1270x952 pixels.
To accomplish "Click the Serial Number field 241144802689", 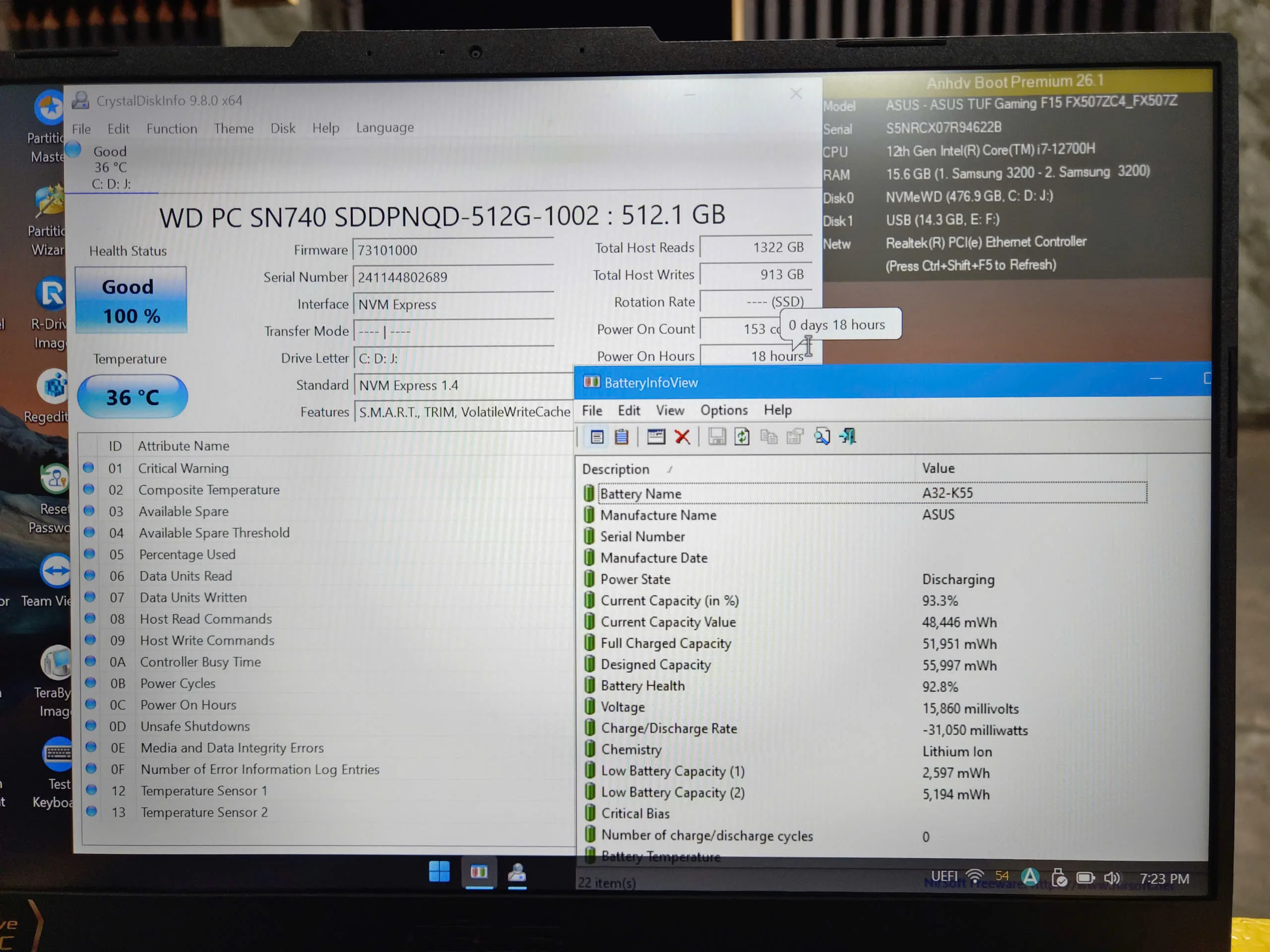I will [x=453, y=277].
